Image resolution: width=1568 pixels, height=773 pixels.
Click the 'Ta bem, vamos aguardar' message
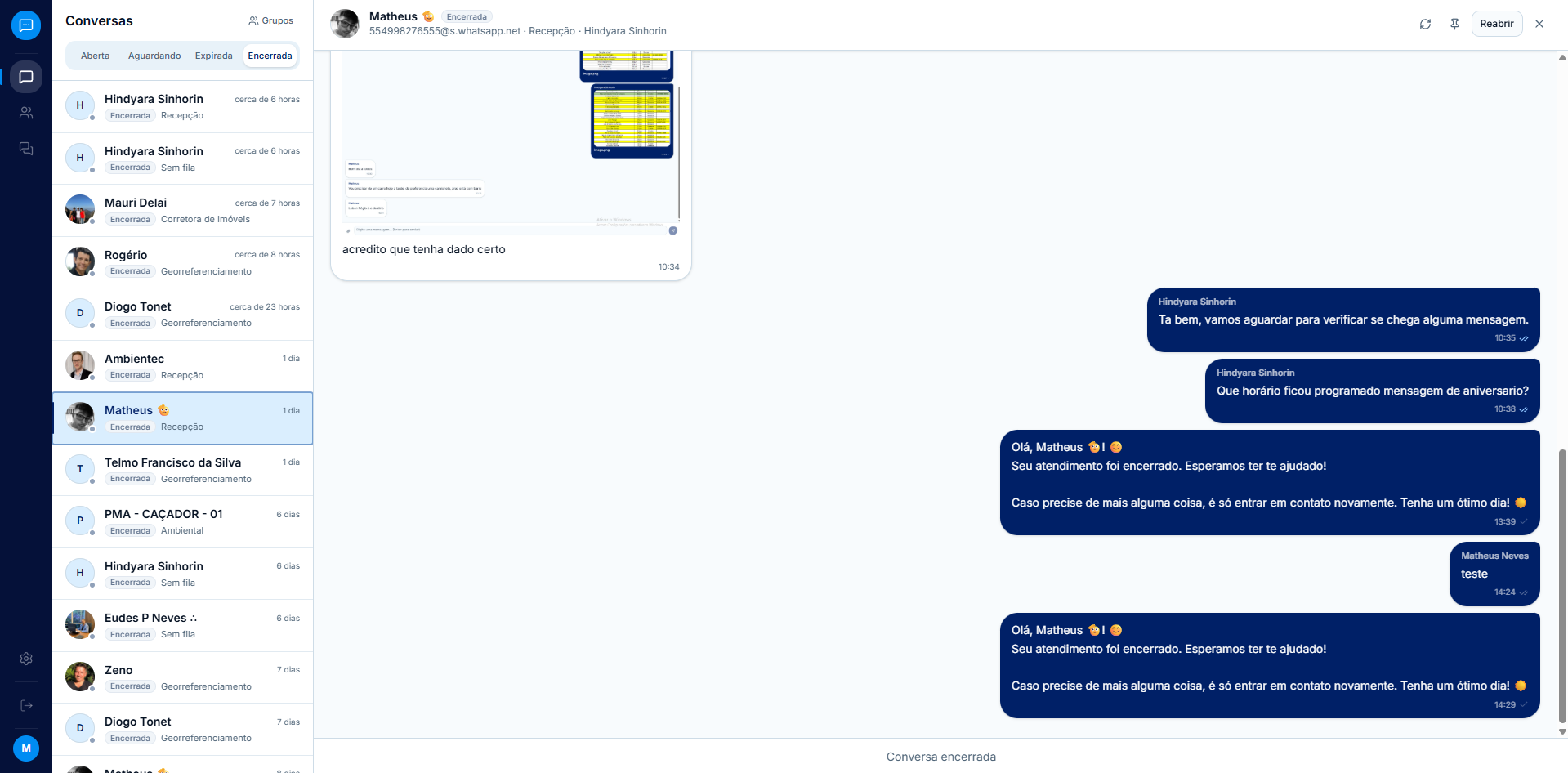[x=1343, y=319]
